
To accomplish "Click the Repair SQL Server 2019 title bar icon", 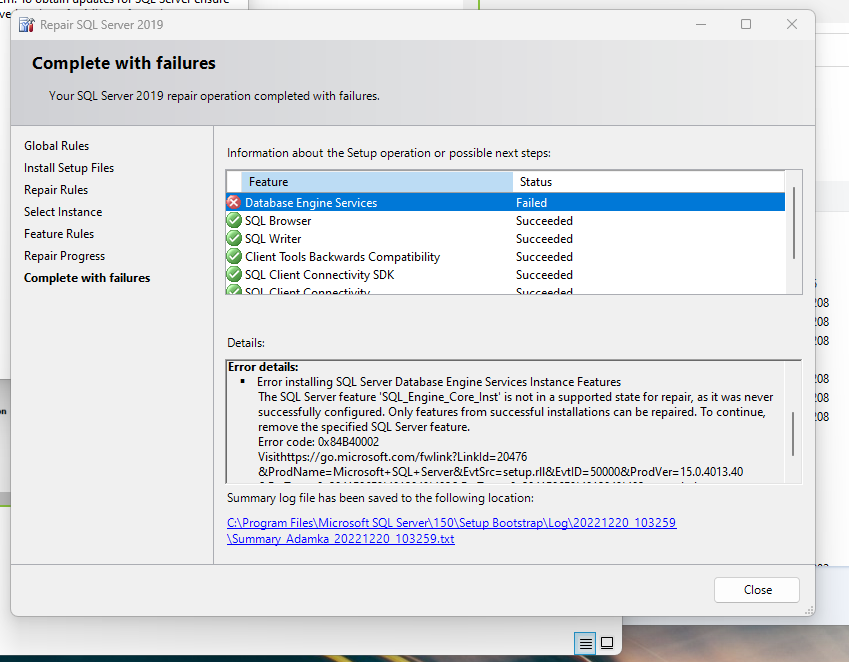I will [x=26, y=25].
